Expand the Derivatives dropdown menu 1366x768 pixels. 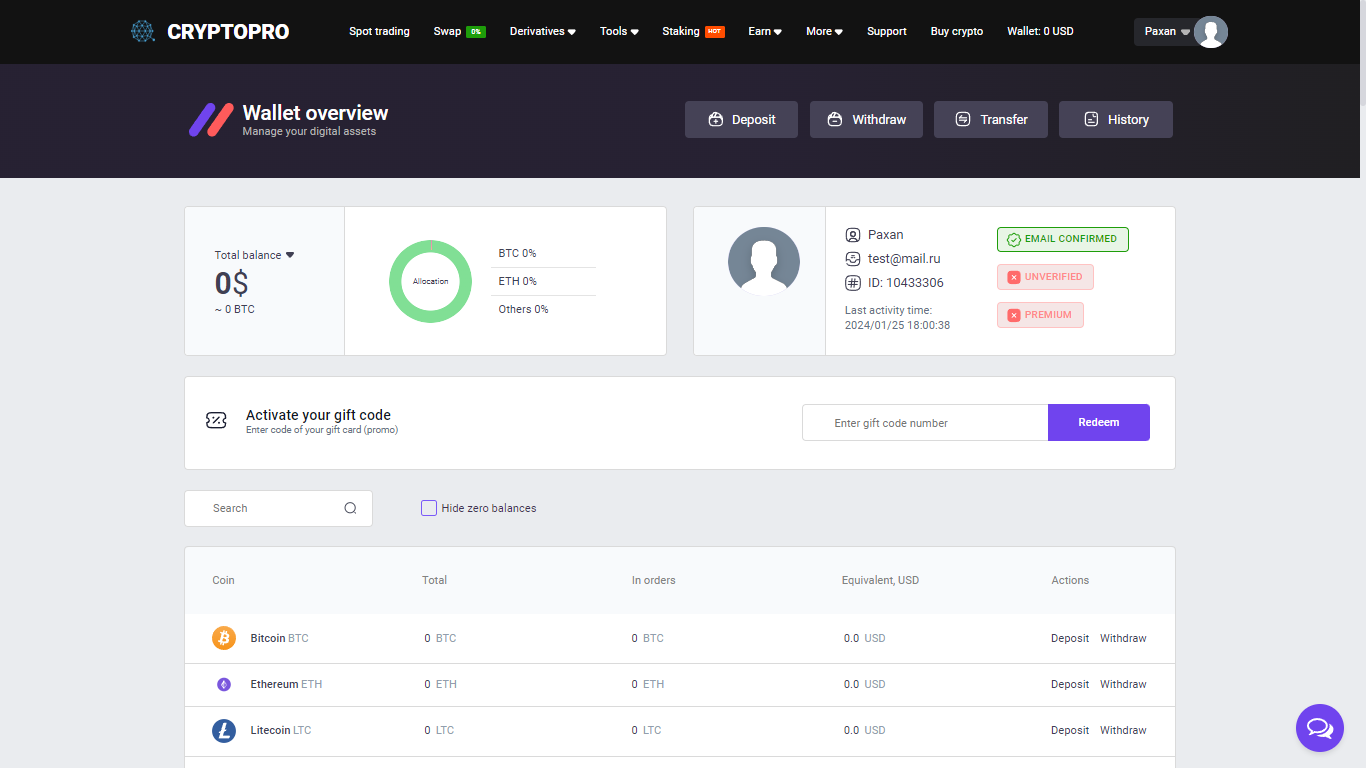(542, 32)
